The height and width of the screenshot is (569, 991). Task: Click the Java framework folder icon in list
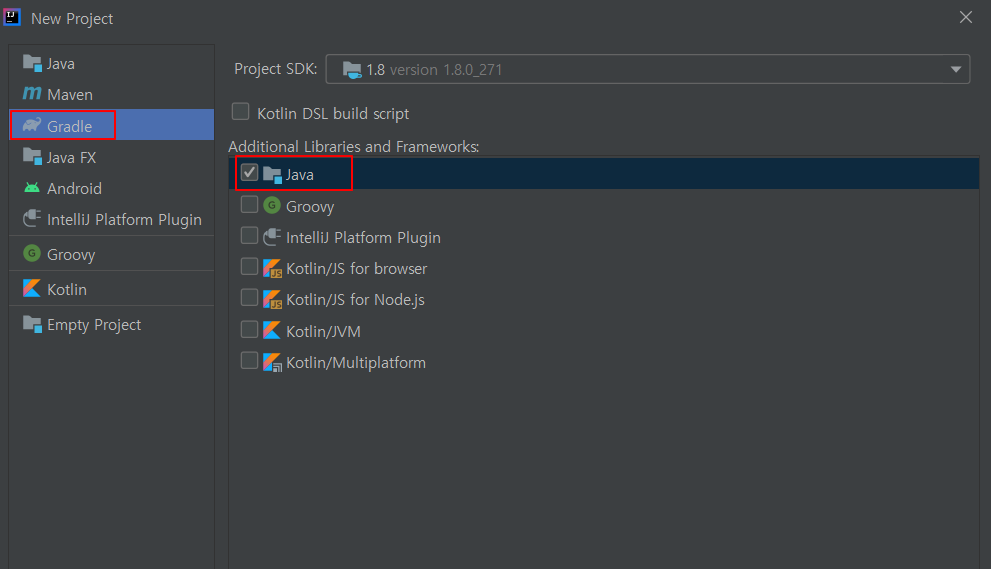point(272,174)
